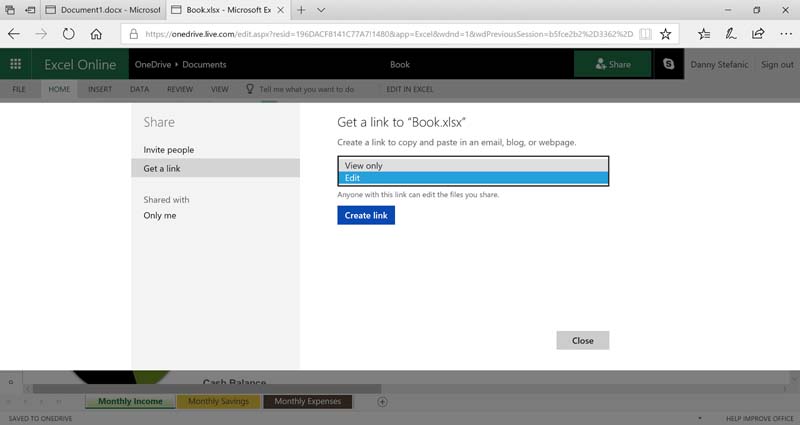This screenshot has width=800, height=425.
Task: Select Invite people in Share panel
Action: pyautogui.click(x=168, y=149)
